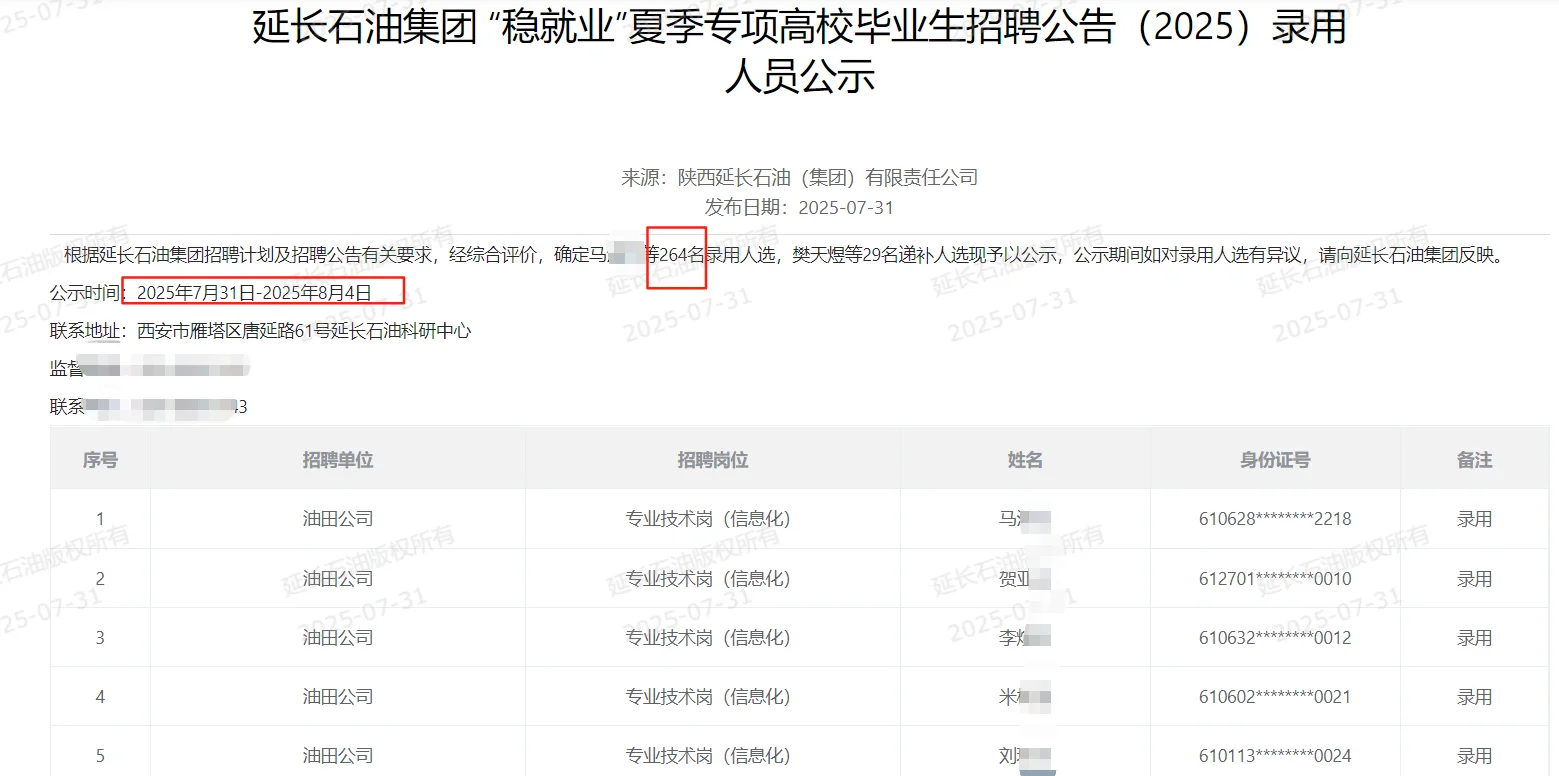Click serial number 1 in first row
Image resolution: width=1559 pixels, height=776 pixels.
[x=100, y=519]
